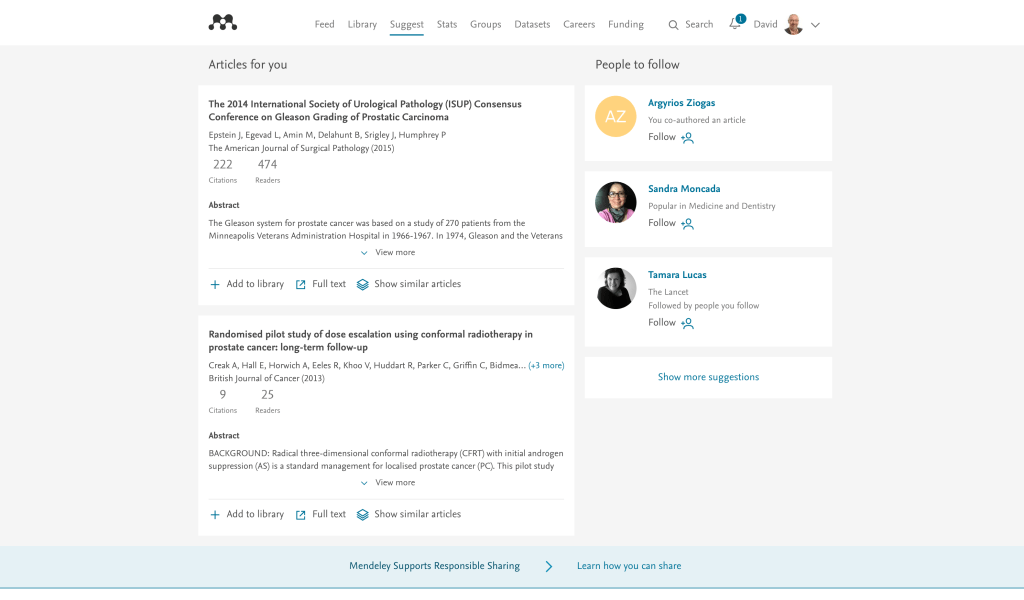
Task: Open the notifications bell icon
Action: [735, 24]
